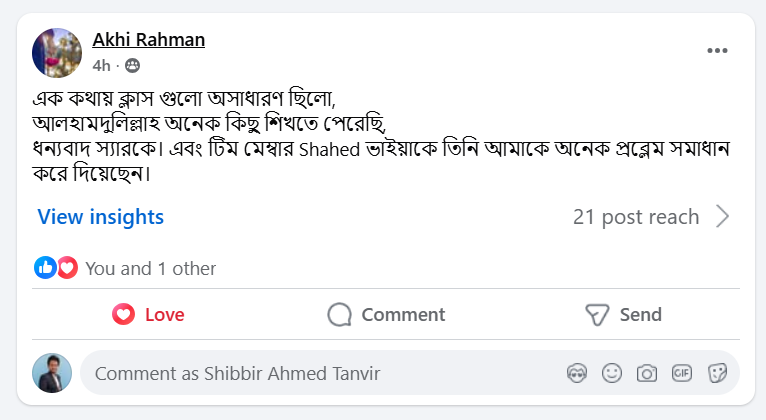Click the 4h post timestamp

[101, 66]
